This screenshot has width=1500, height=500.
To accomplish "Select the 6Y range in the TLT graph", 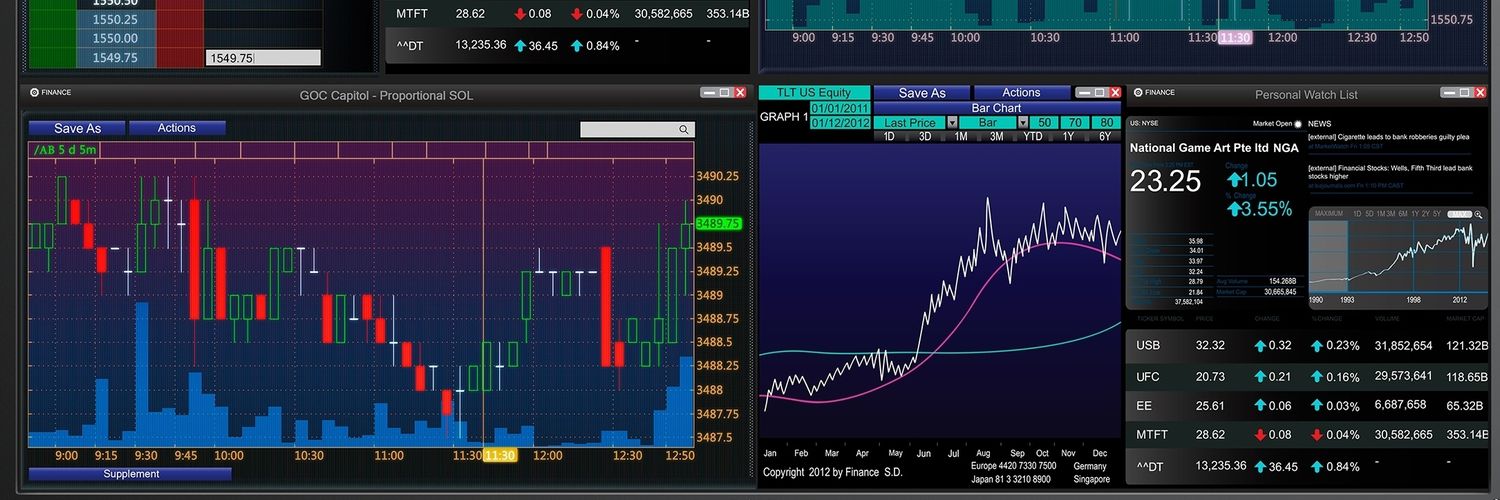I will click(1105, 136).
